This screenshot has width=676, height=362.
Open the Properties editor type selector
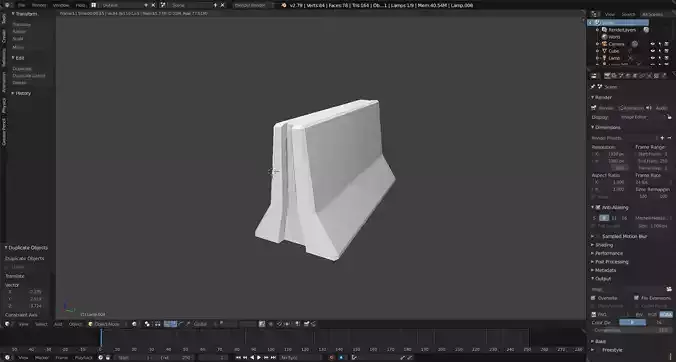pos(594,76)
